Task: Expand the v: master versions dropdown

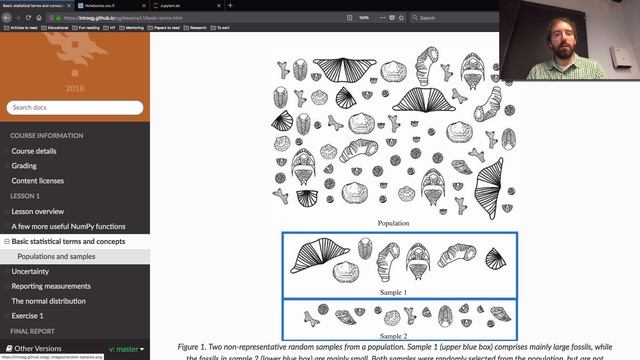Action: coord(127,349)
